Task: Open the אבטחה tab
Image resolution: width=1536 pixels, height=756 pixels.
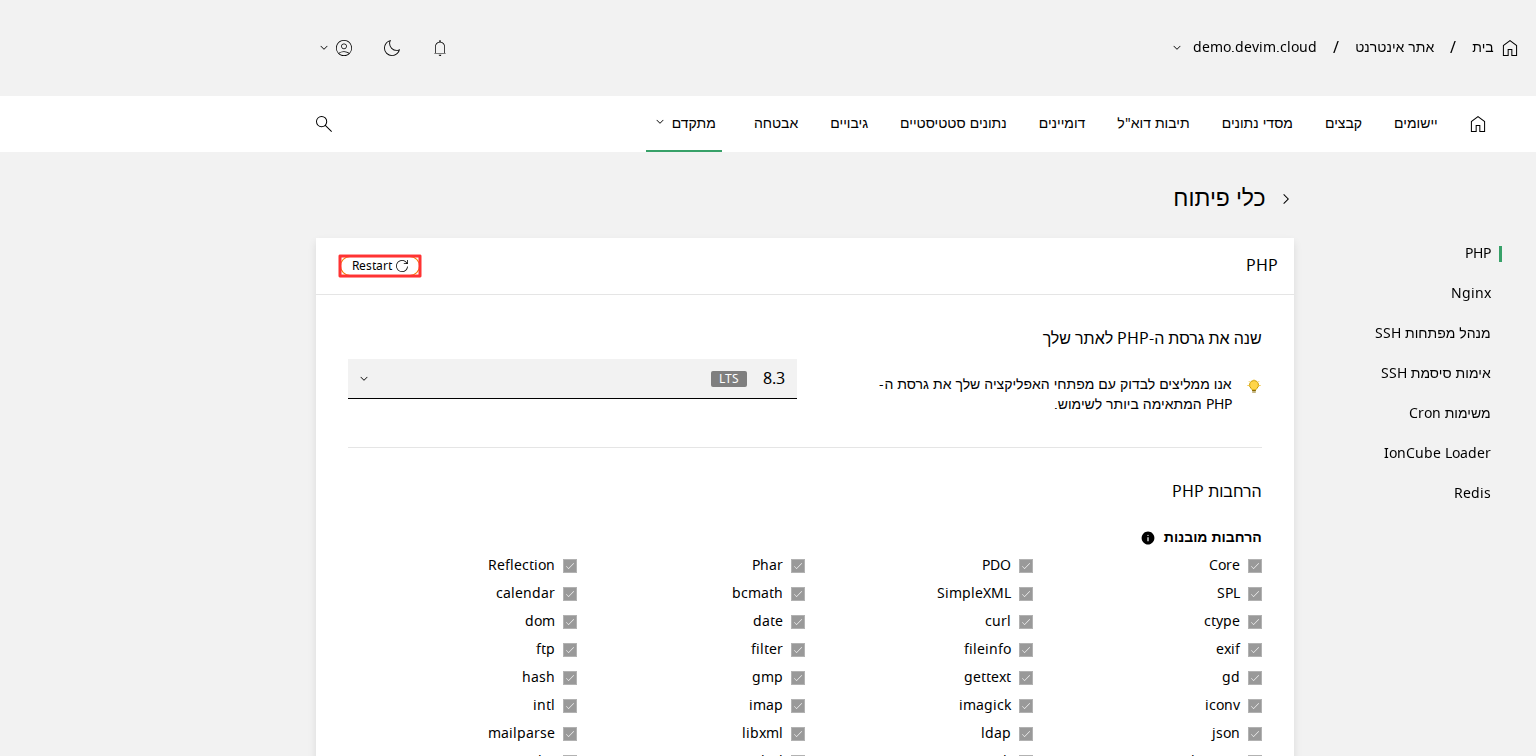Action: [776, 124]
